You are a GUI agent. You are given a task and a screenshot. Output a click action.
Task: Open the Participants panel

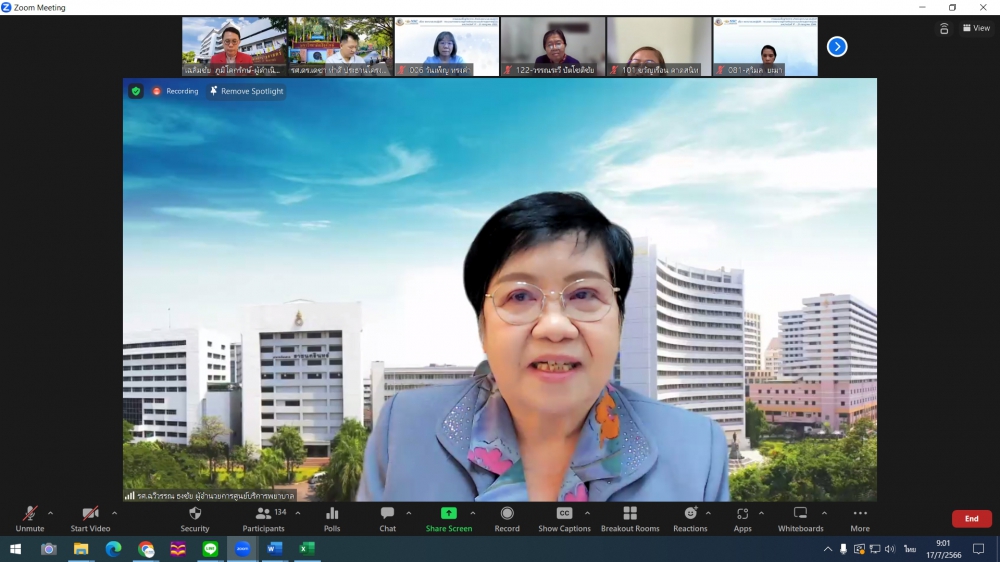click(x=263, y=518)
